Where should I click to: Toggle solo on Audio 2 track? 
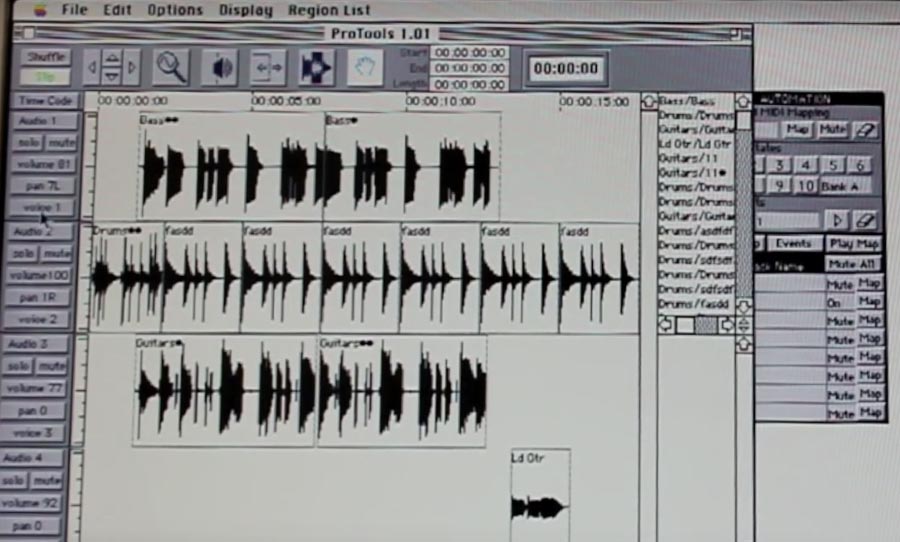[24, 253]
